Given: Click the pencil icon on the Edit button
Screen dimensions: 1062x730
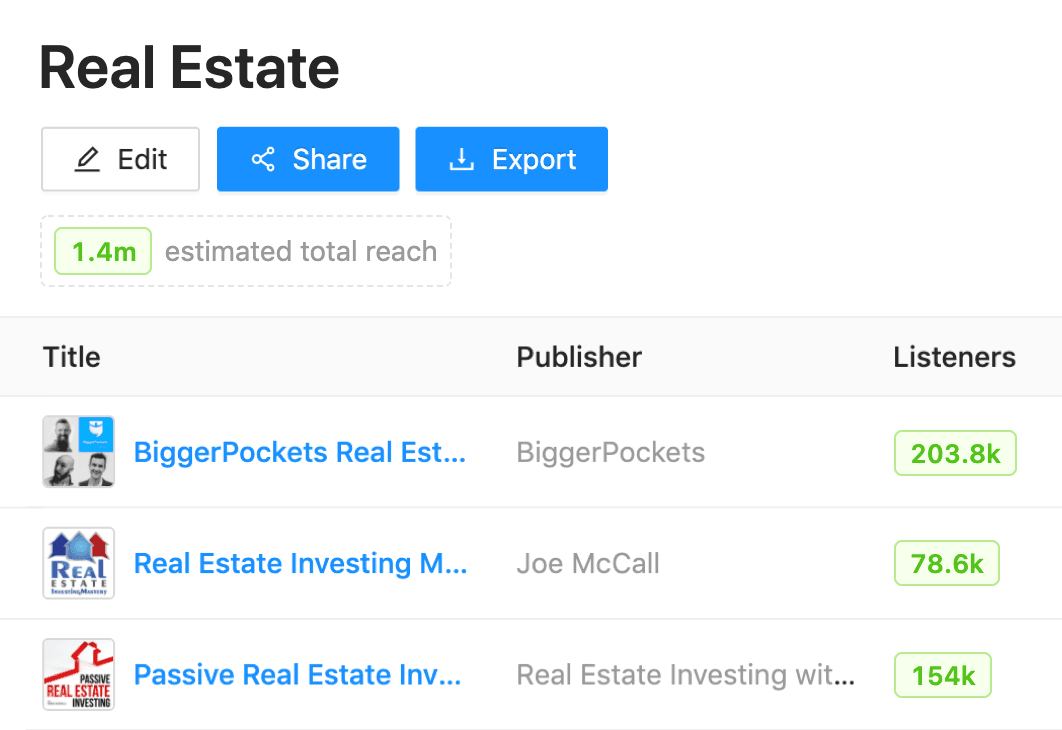Looking at the screenshot, I should [90, 158].
